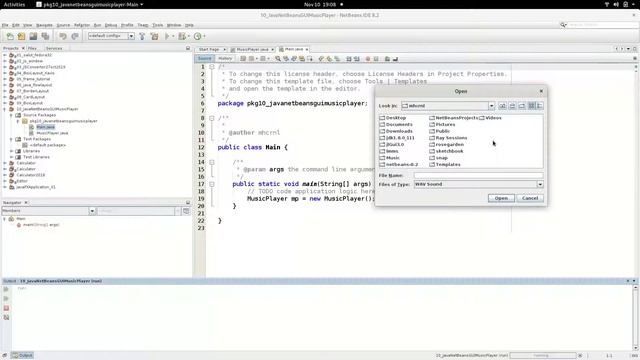Click the rerun icon in Output panel

coord(6,289)
